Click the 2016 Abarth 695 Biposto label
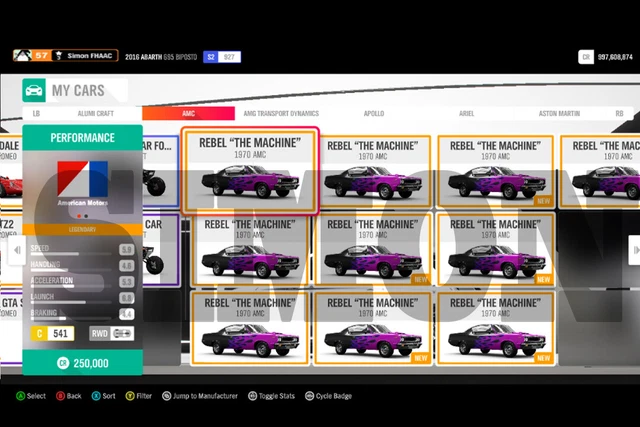The height and width of the screenshot is (427, 640). 161,57
